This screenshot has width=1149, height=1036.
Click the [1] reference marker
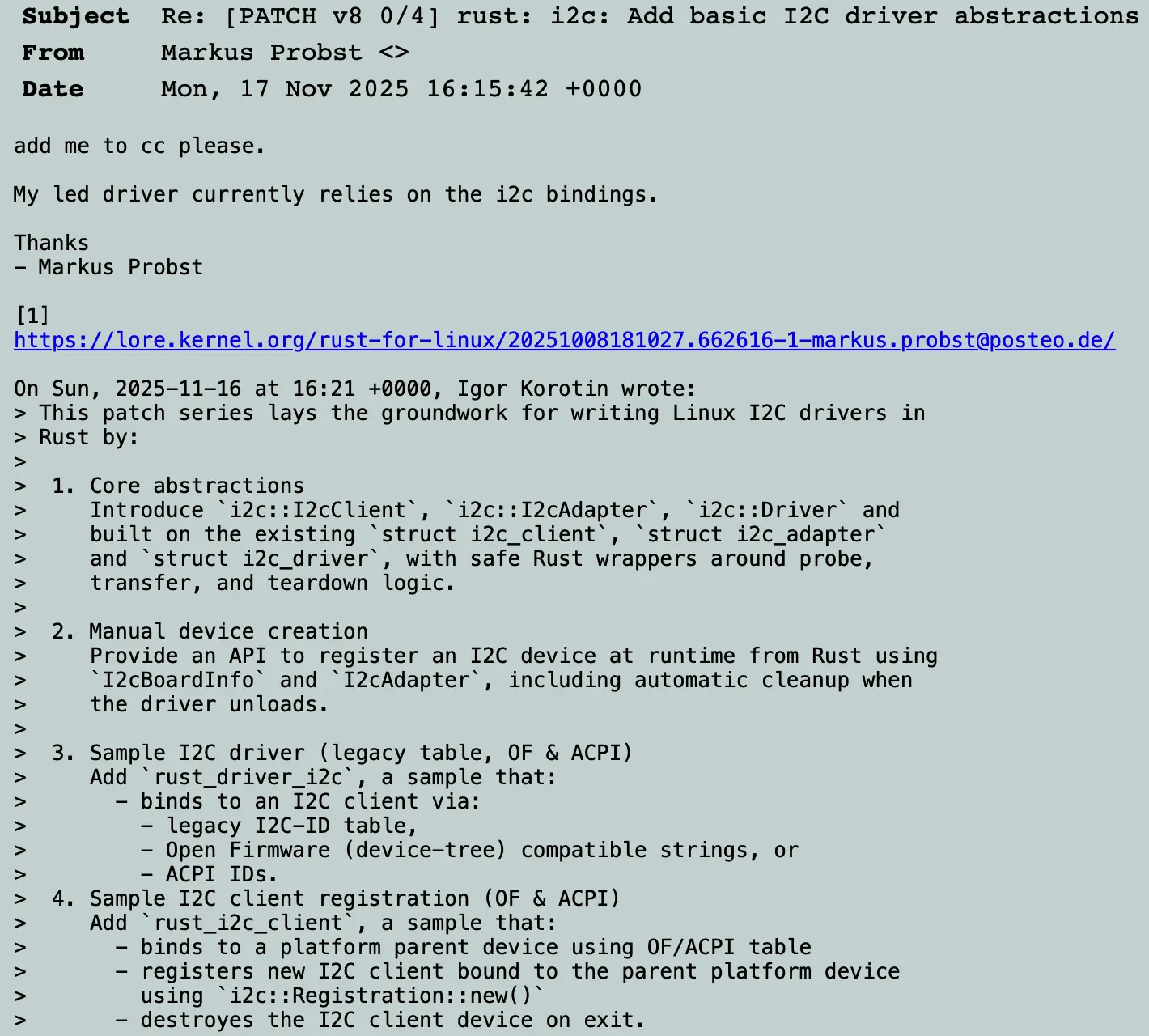click(32, 315)
